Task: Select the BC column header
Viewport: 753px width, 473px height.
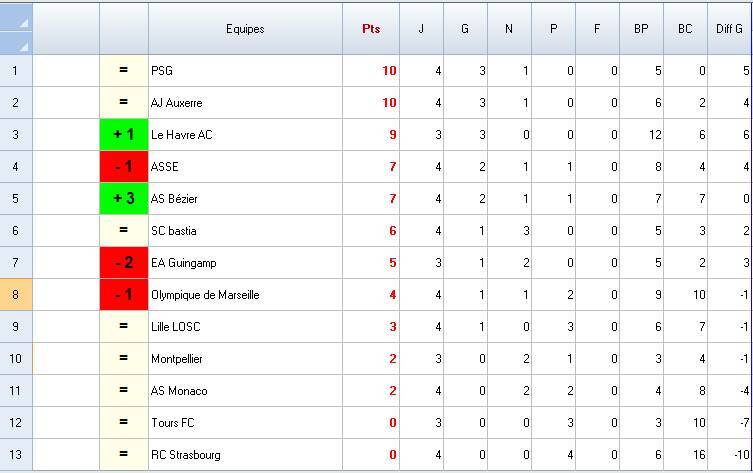Action: point(685,29)
